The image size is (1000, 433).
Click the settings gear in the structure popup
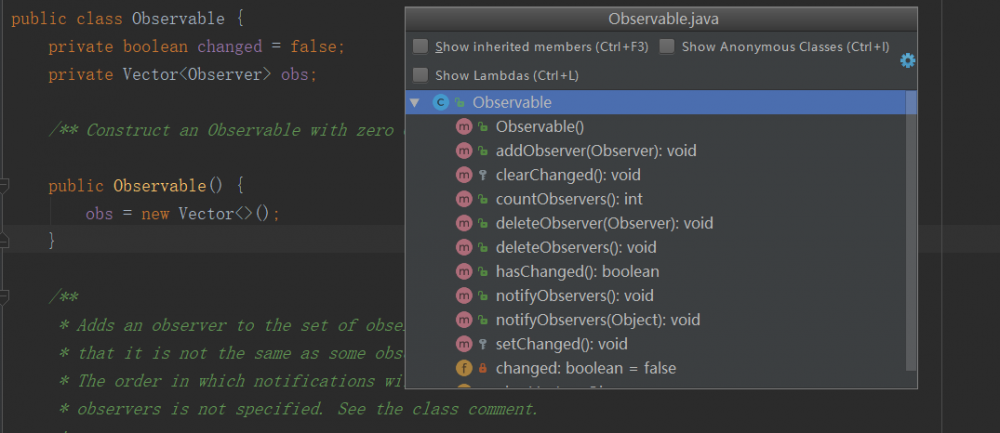tap(907, 61)
